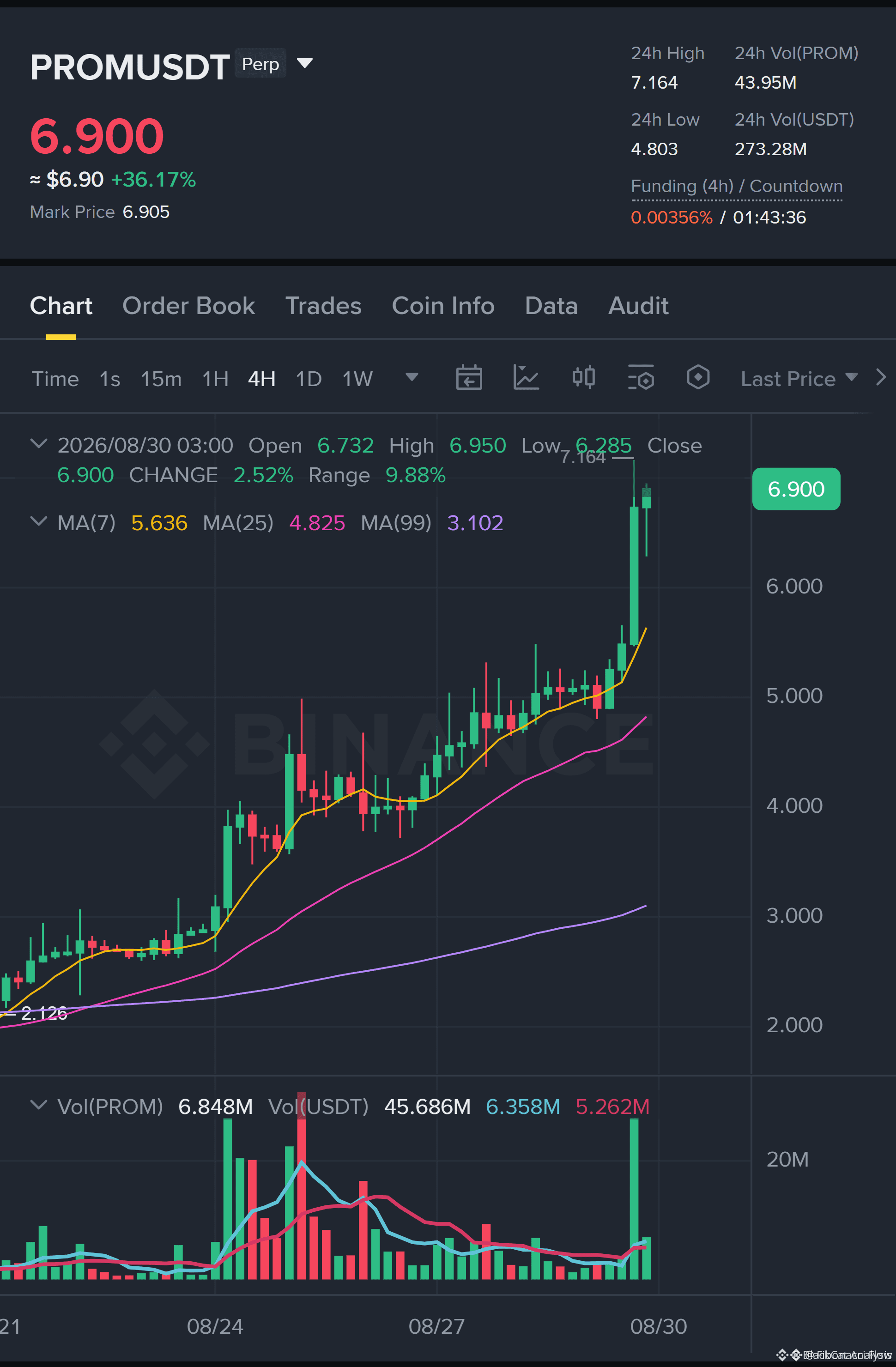
Task: Open the Order Book tab
Action: pos(188,306)
